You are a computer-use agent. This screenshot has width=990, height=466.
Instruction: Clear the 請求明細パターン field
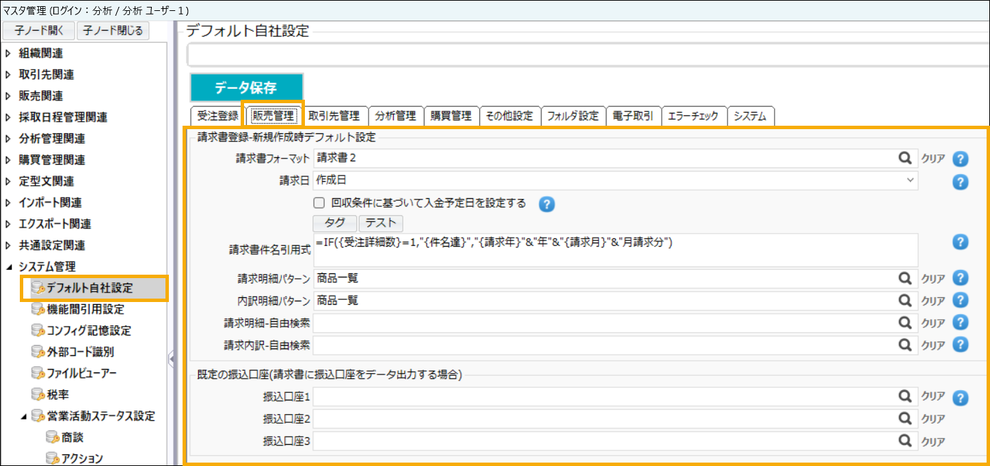tap(933, 278)
